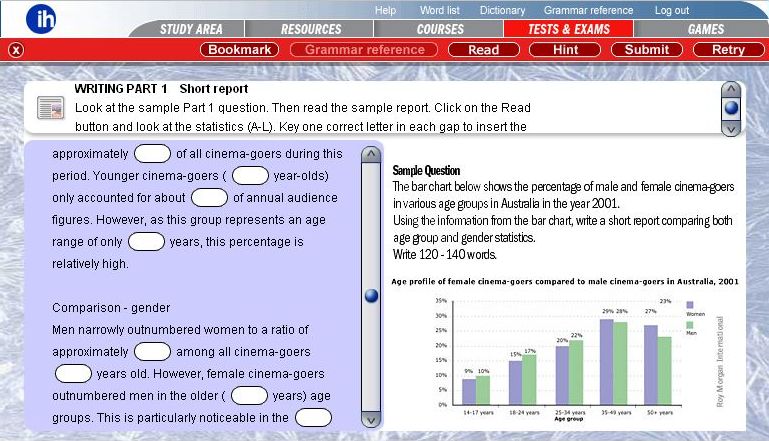Select gap after 'particularly noticeable in the'
Screen dimensions: 769x441
[313, 418]
